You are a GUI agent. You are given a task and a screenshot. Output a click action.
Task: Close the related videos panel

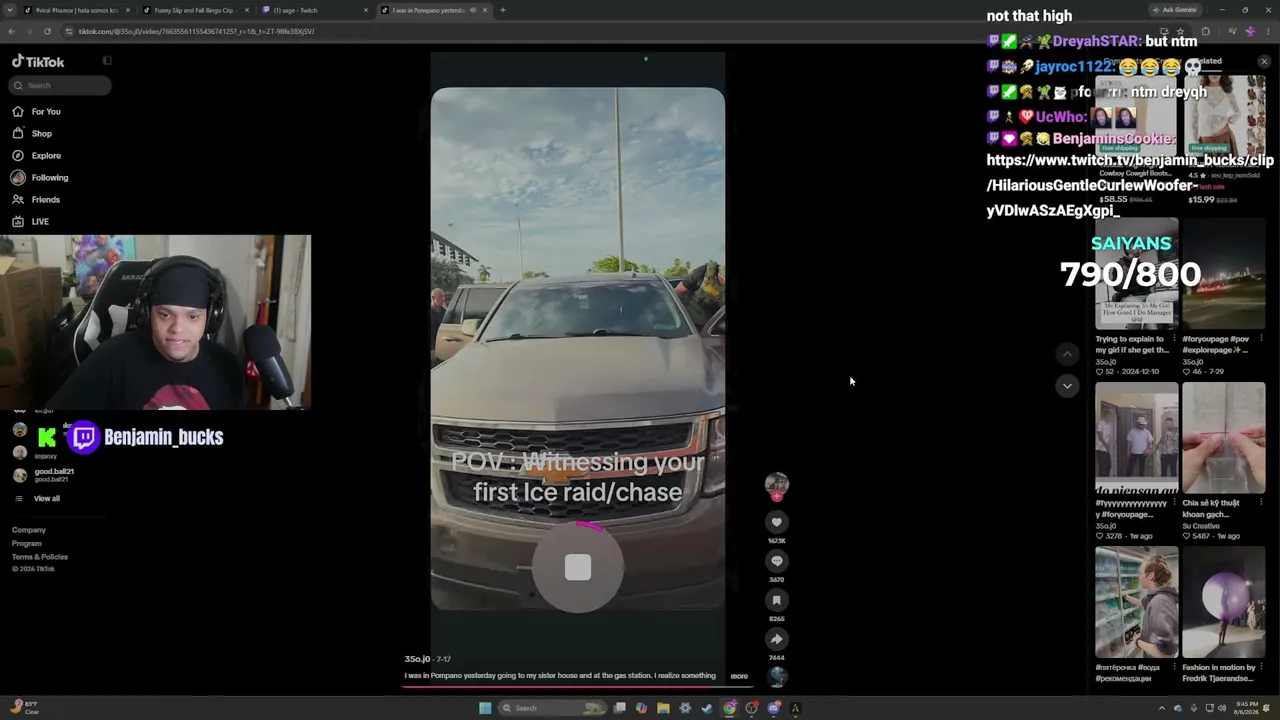pos(1264,62)
